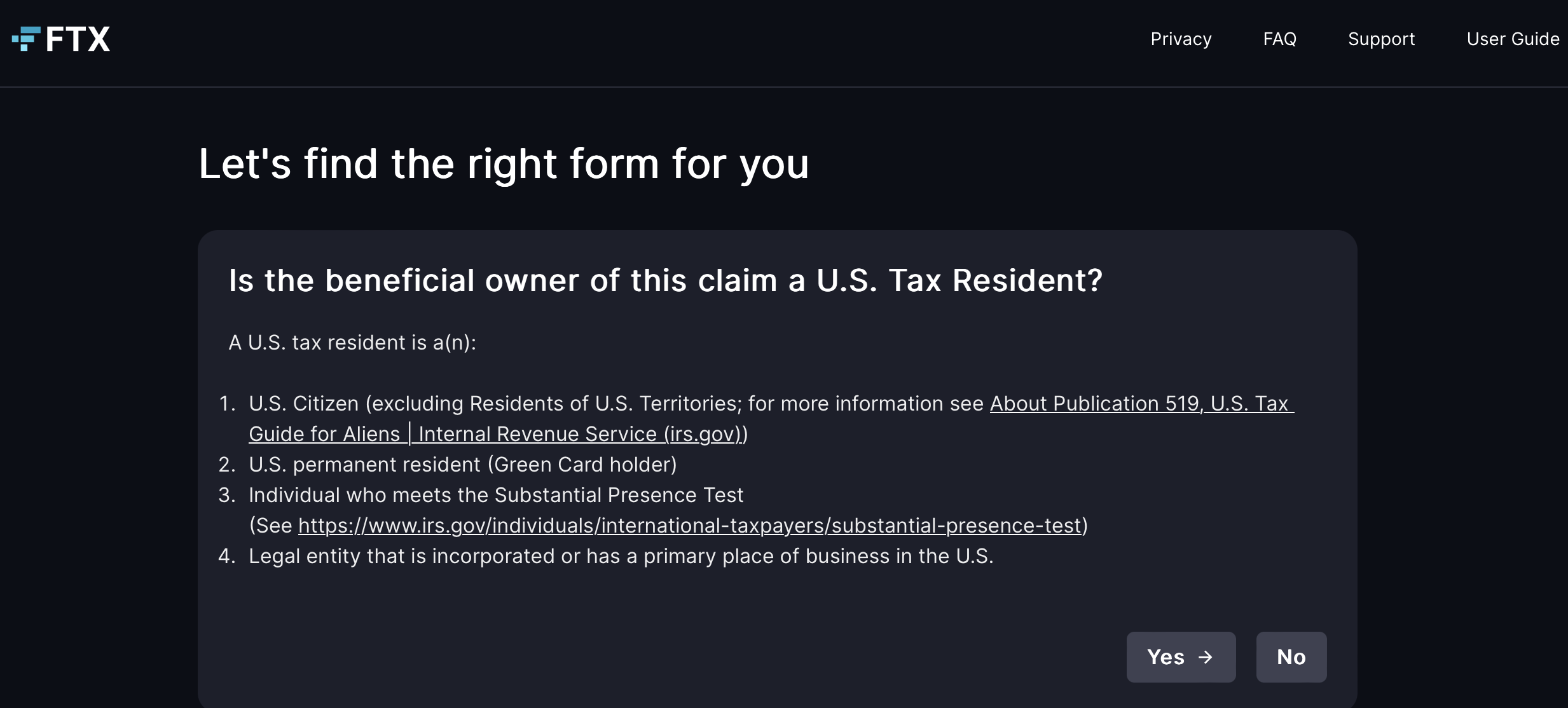Image resolution: width=1568 pixels, height=708 pixels.
Task: Open the Support page
Action: click(1381, 39)
